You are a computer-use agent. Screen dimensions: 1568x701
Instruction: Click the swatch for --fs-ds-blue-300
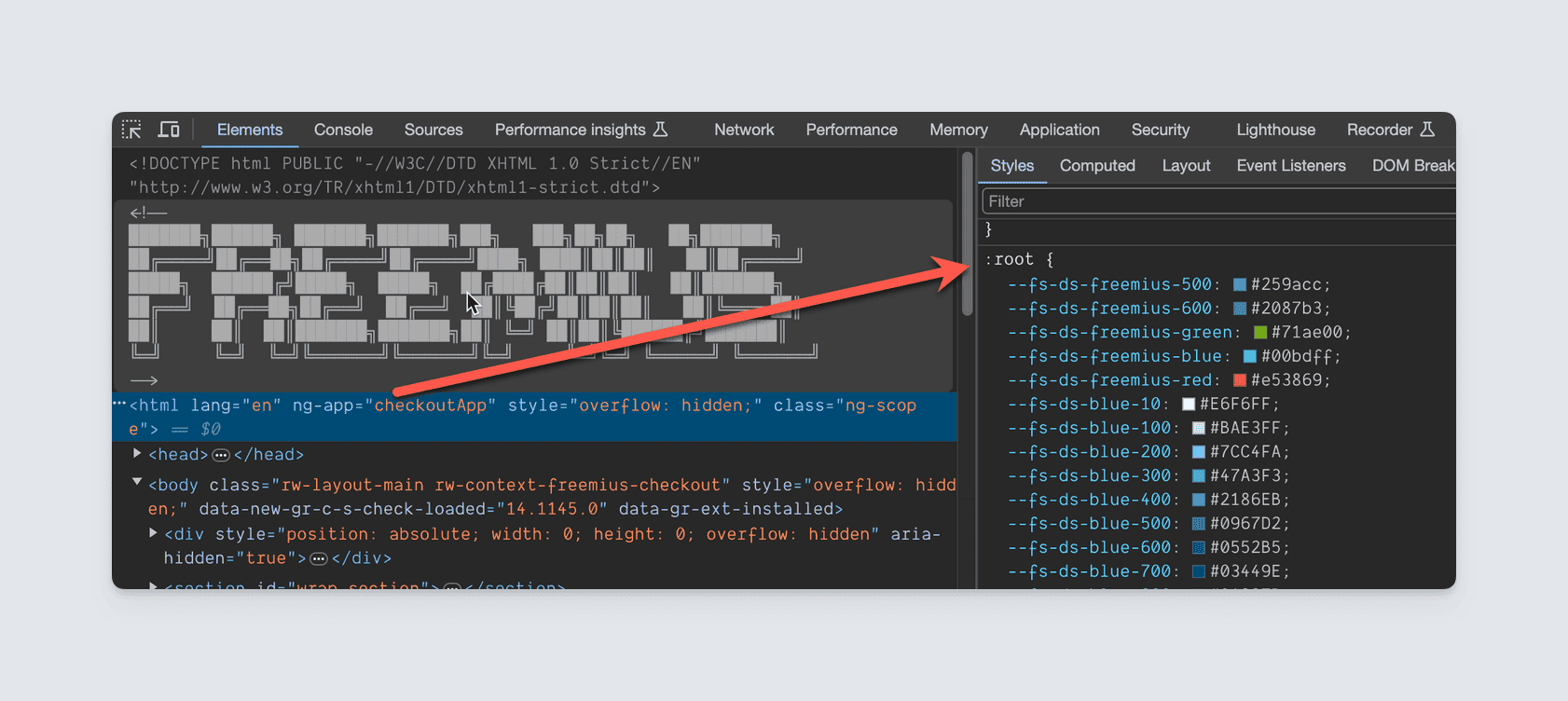pyautogui.click(x=1199, y=475)
